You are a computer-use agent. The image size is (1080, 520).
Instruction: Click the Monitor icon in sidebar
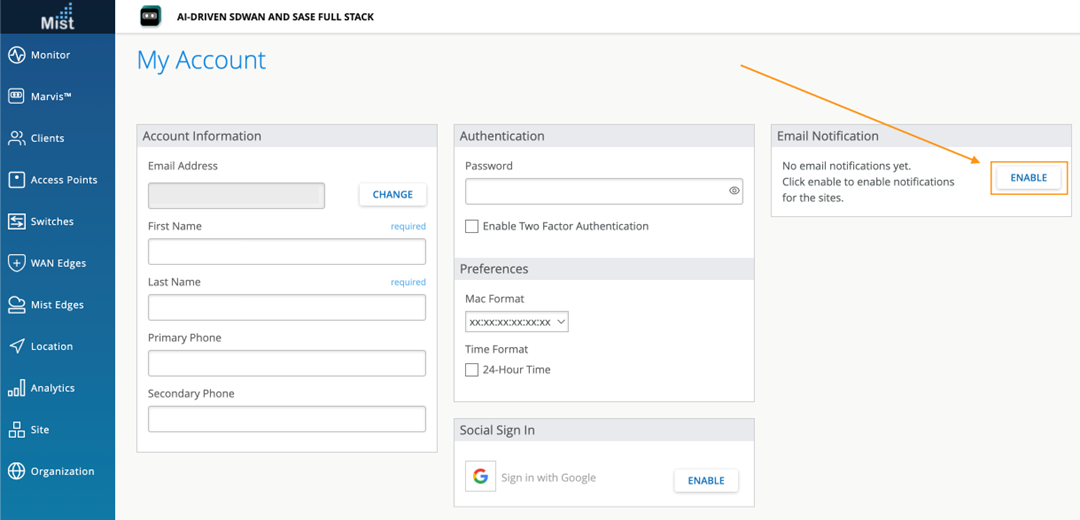tap(16, 55)
